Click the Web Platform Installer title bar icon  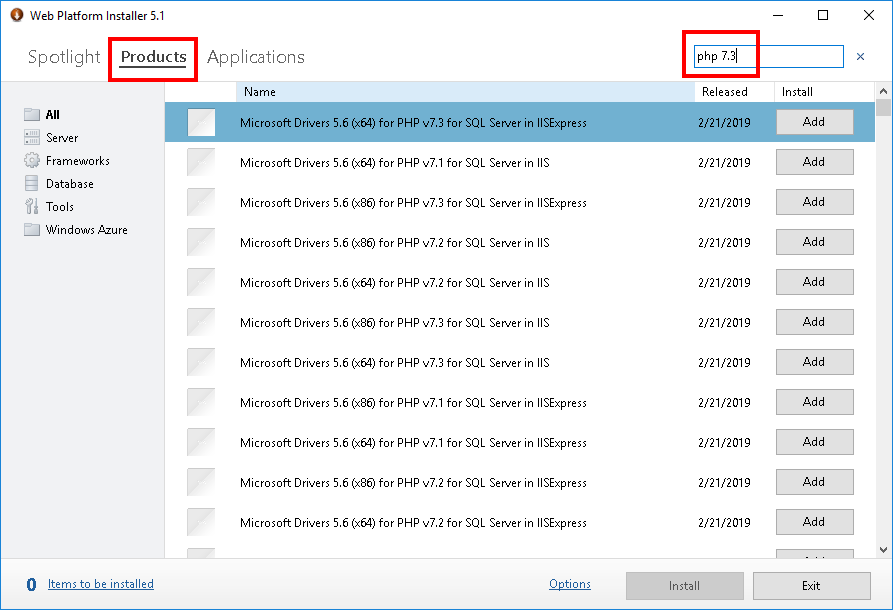click(17, 15)
